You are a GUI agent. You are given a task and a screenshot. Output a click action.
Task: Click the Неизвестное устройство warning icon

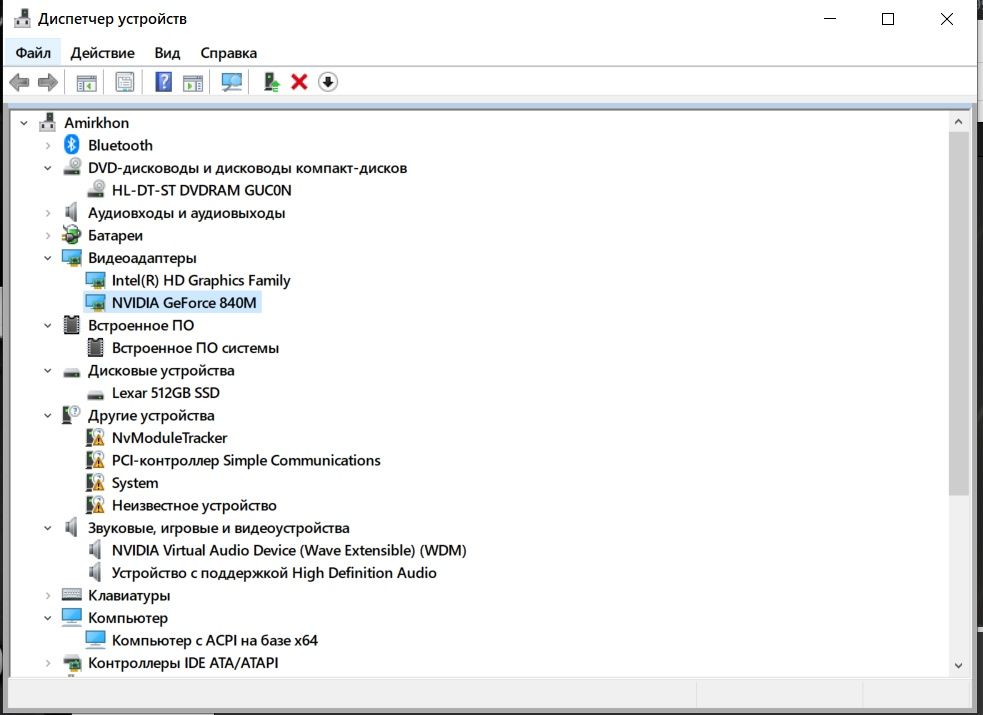(x=95, y=505)
